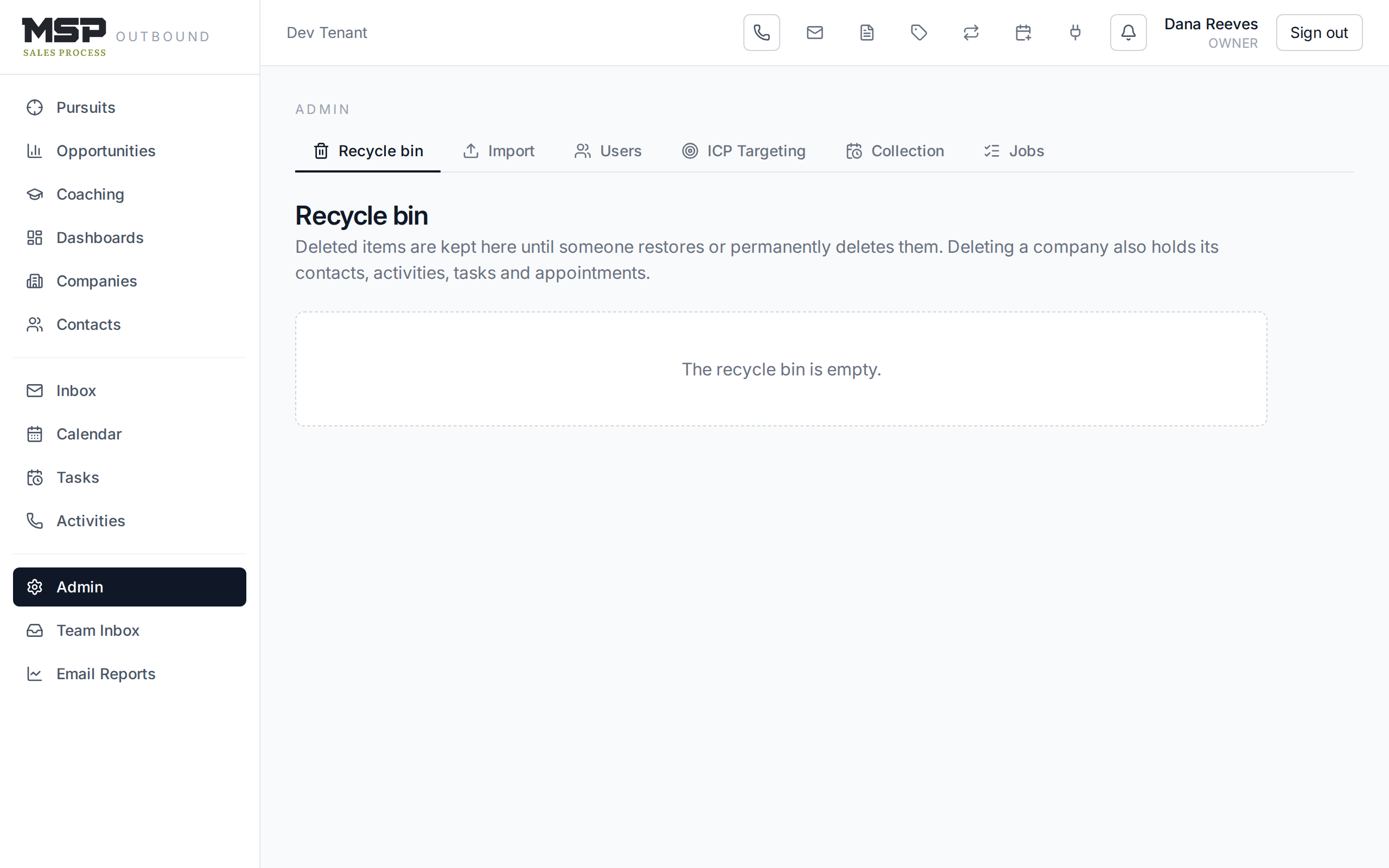Click the phone call icon in header
1389x868 pixels.
pyautogui.click(x=762, y=33)
